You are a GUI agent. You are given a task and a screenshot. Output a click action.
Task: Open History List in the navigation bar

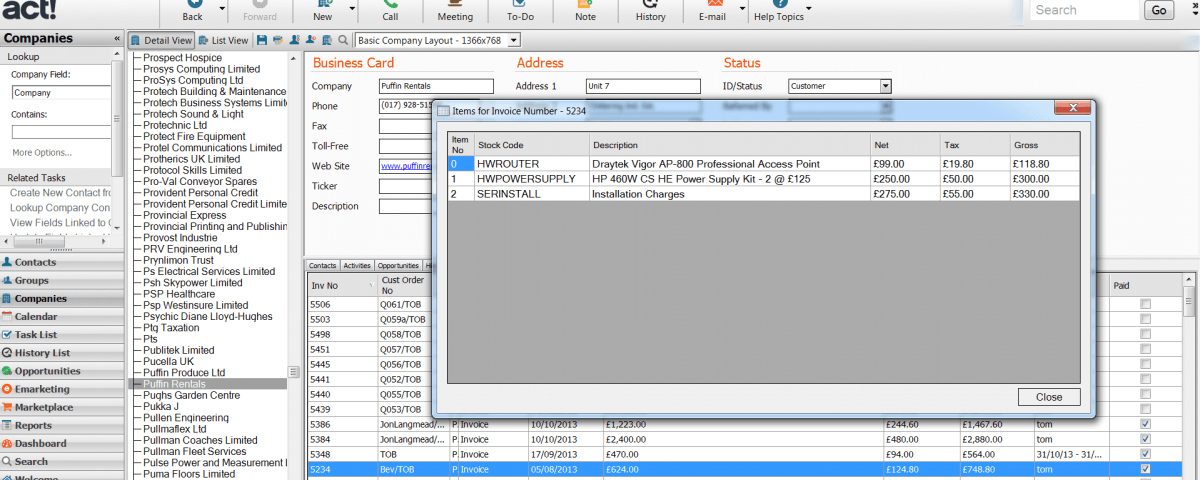pos(62,353)
